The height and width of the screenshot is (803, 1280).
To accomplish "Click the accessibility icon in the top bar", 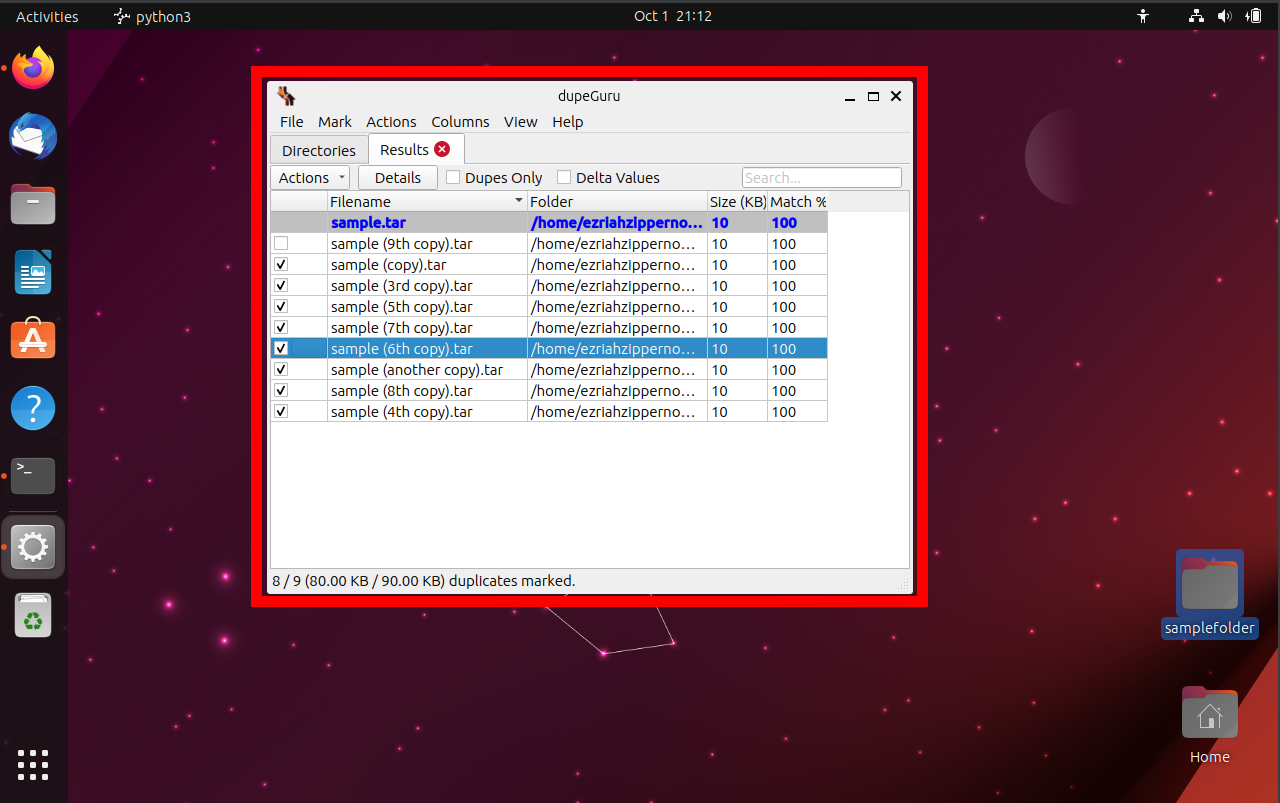I will [1142, 16].
